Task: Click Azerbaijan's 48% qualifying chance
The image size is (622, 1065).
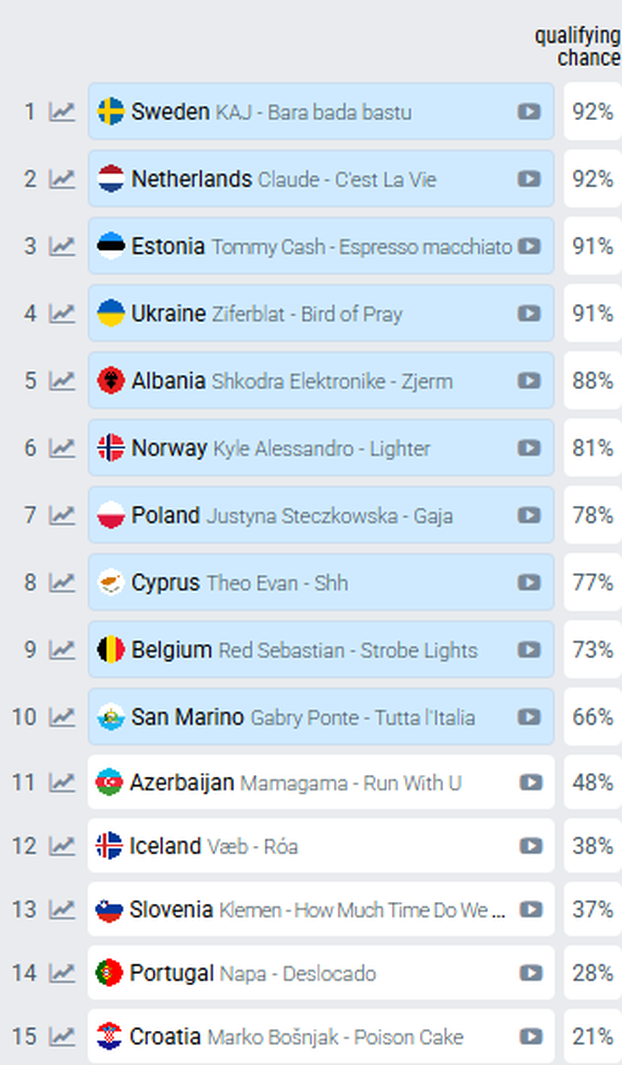Action: point(592,782)
